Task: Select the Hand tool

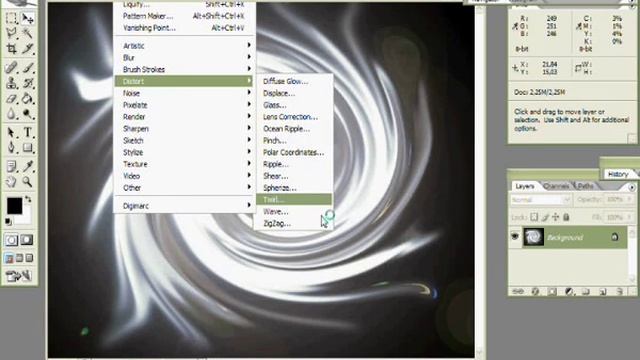Action: pos(11,182)
